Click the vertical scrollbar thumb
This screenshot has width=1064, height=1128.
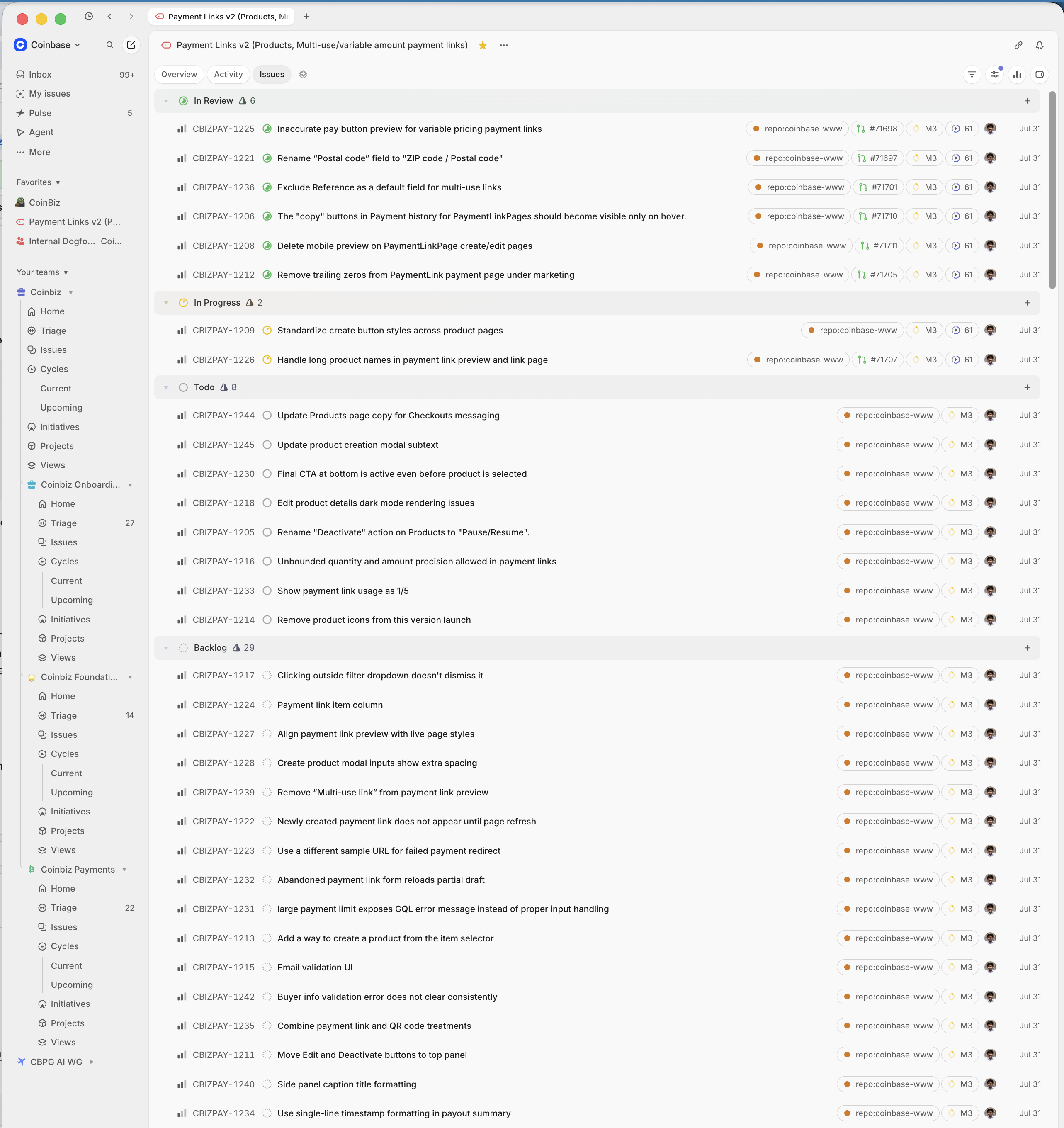click(x=1052, y=190)
